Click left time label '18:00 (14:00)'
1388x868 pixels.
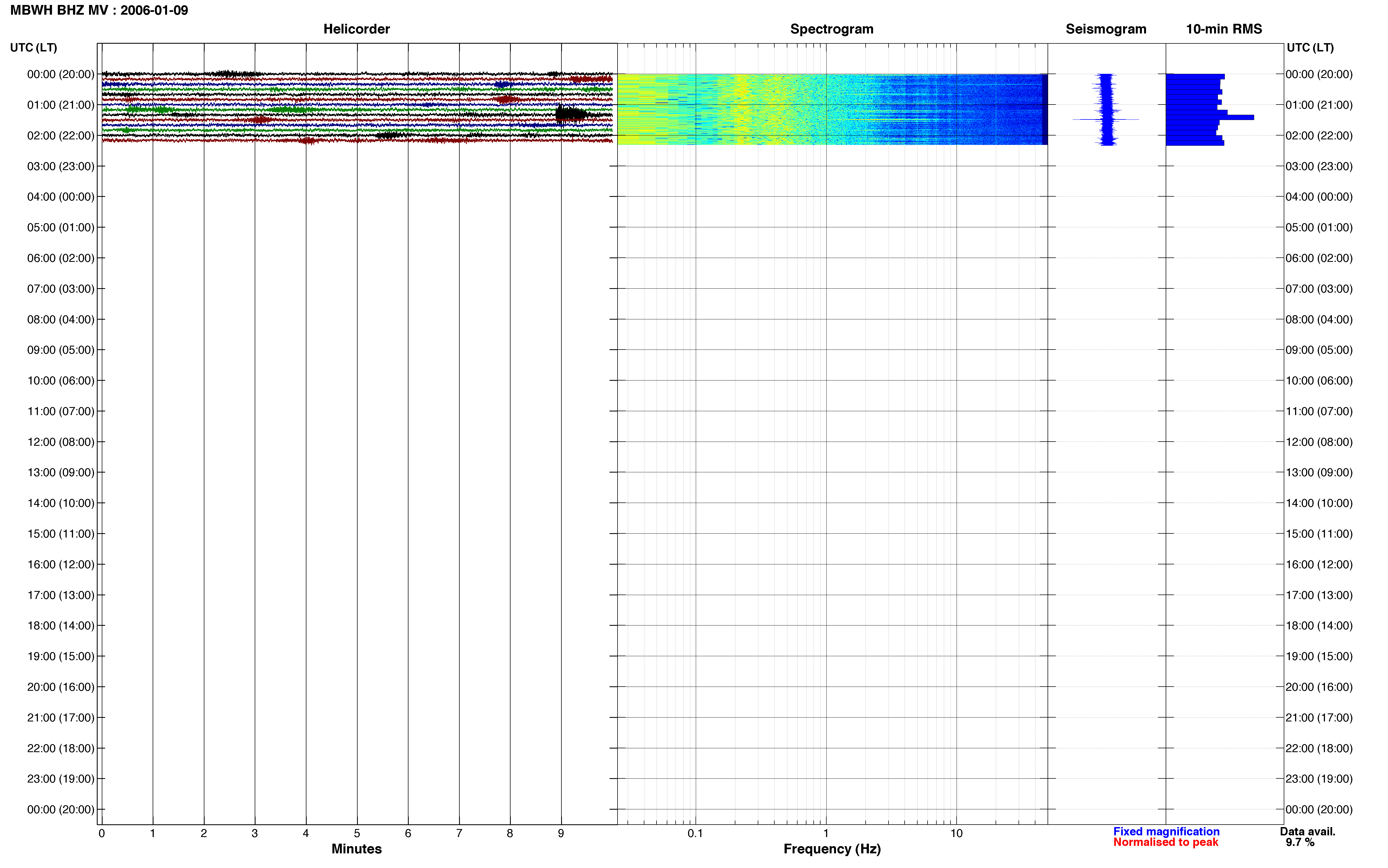(60, 626)
